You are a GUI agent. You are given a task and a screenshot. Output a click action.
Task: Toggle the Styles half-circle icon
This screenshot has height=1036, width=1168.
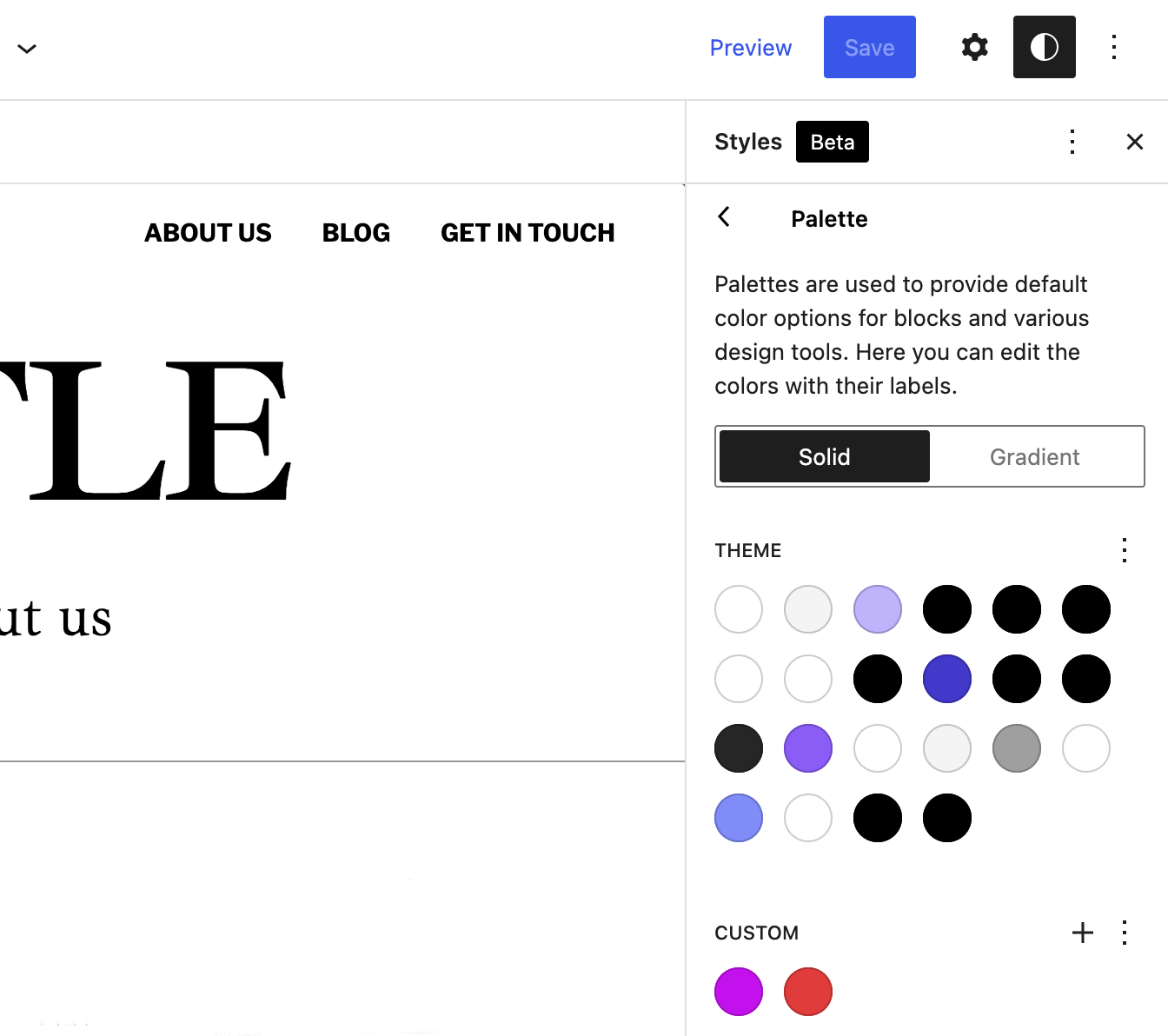point(1045,47)
